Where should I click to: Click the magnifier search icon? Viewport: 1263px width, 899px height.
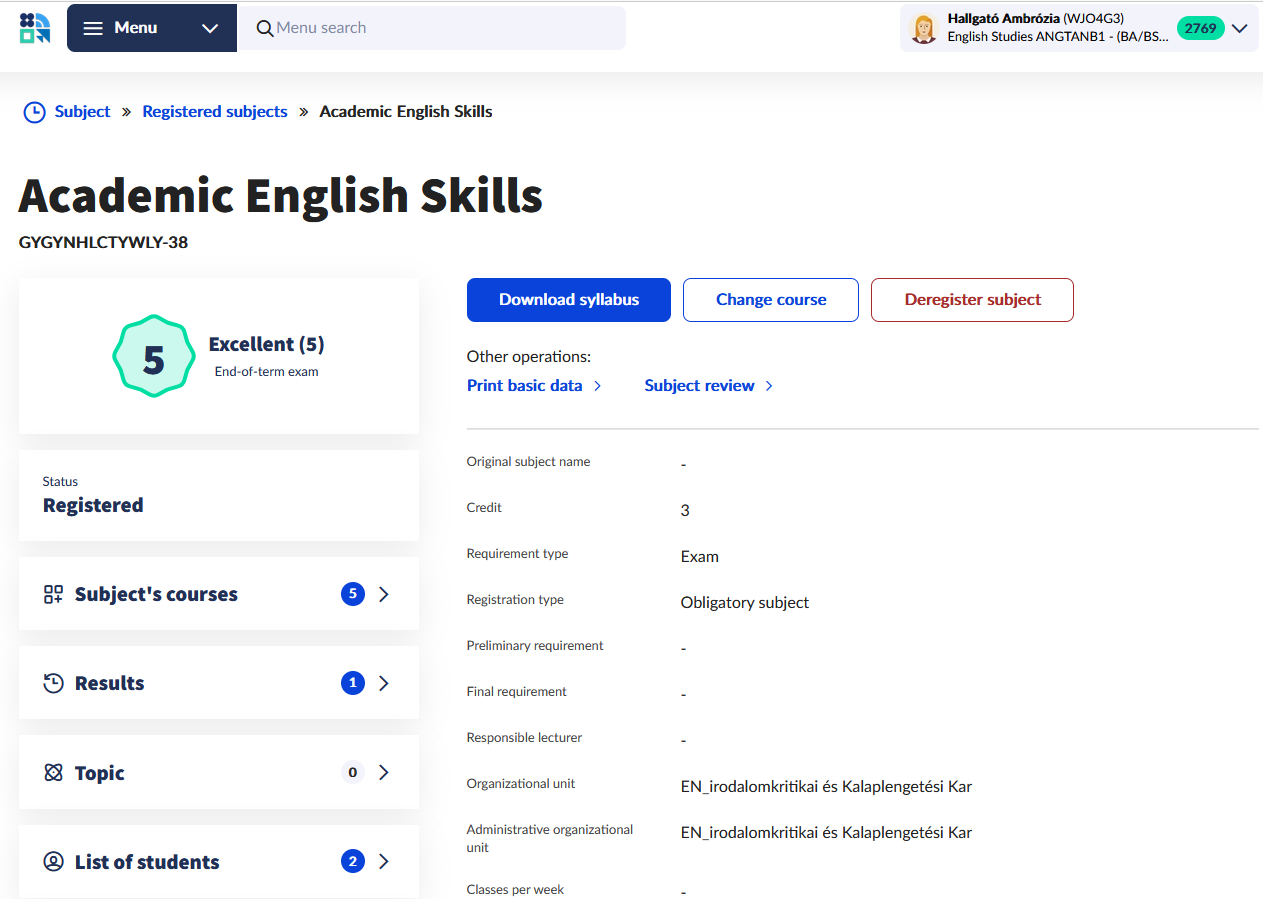[265, 28]
